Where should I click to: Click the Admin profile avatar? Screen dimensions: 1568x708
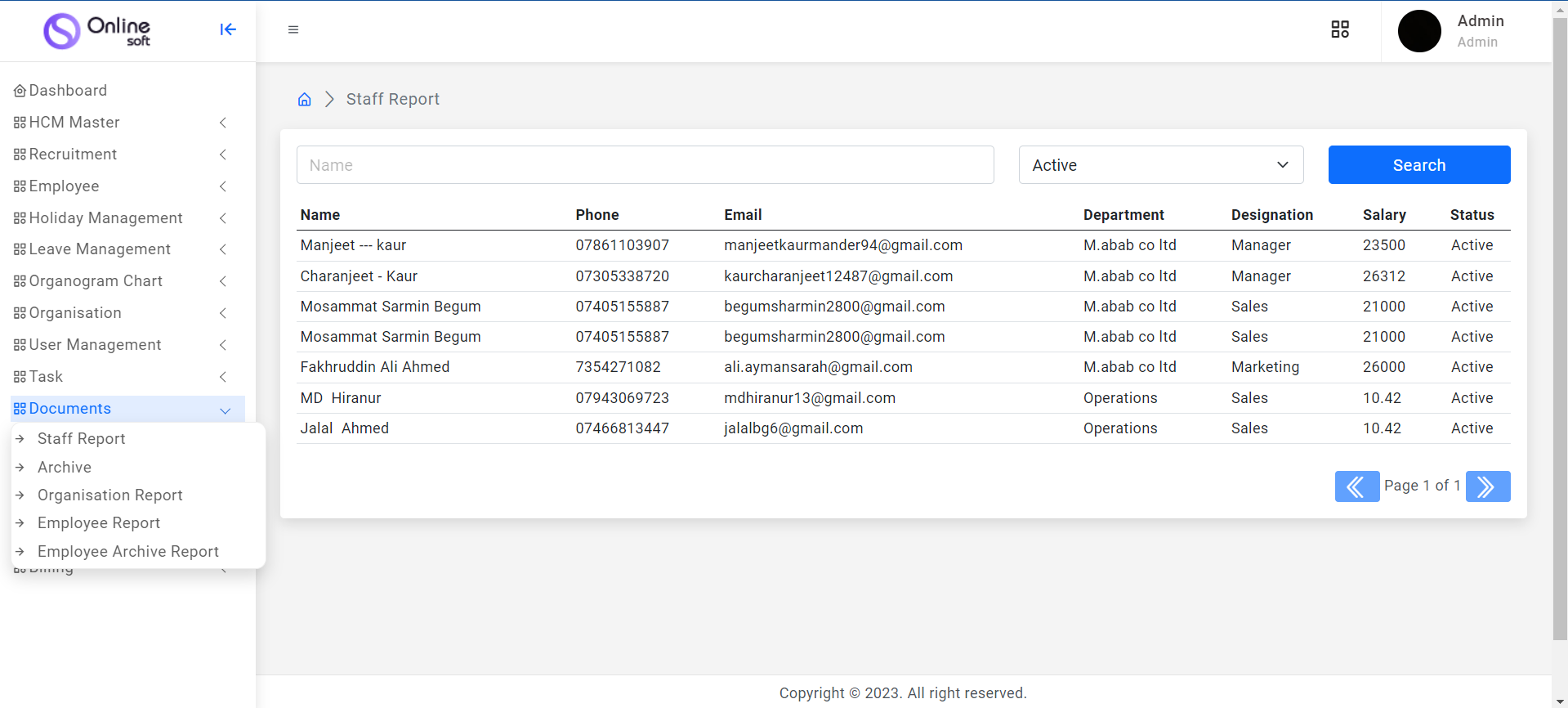point(1419,31)
